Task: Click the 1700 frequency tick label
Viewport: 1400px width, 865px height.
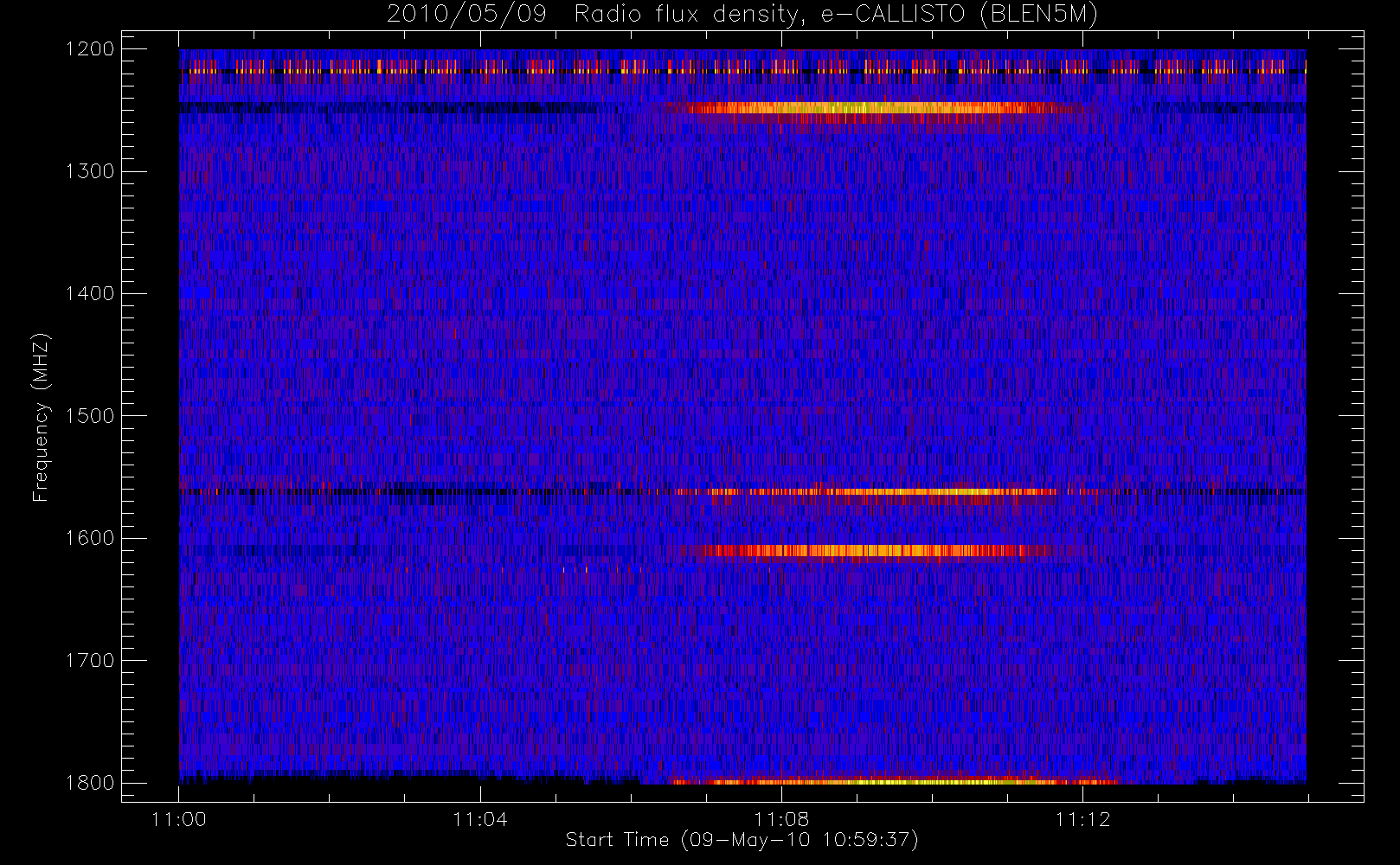Action: 90,660
